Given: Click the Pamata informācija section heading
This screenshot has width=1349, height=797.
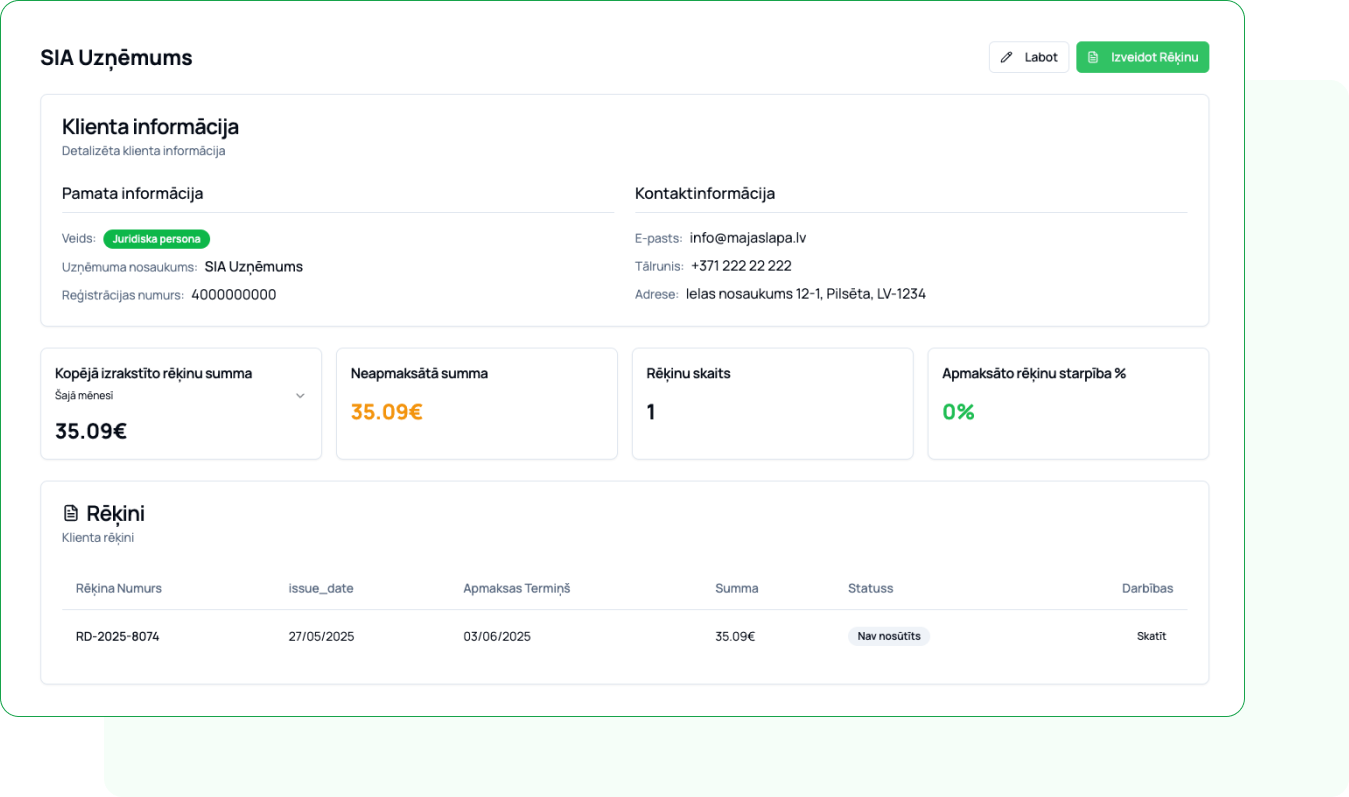Looking at the screenshot, I should 133,193.
